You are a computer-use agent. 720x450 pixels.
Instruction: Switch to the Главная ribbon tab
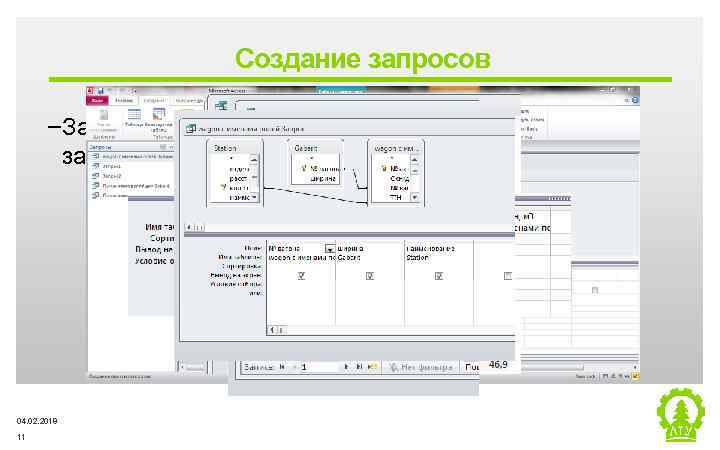click(124, 101)
